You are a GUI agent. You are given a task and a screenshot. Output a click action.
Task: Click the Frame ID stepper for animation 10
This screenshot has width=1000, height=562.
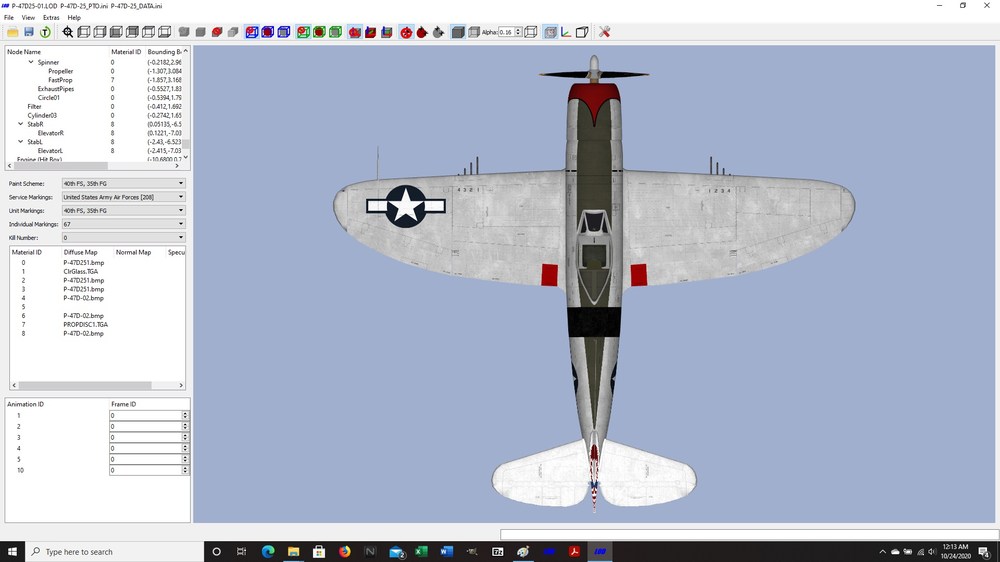click(185, 470)
